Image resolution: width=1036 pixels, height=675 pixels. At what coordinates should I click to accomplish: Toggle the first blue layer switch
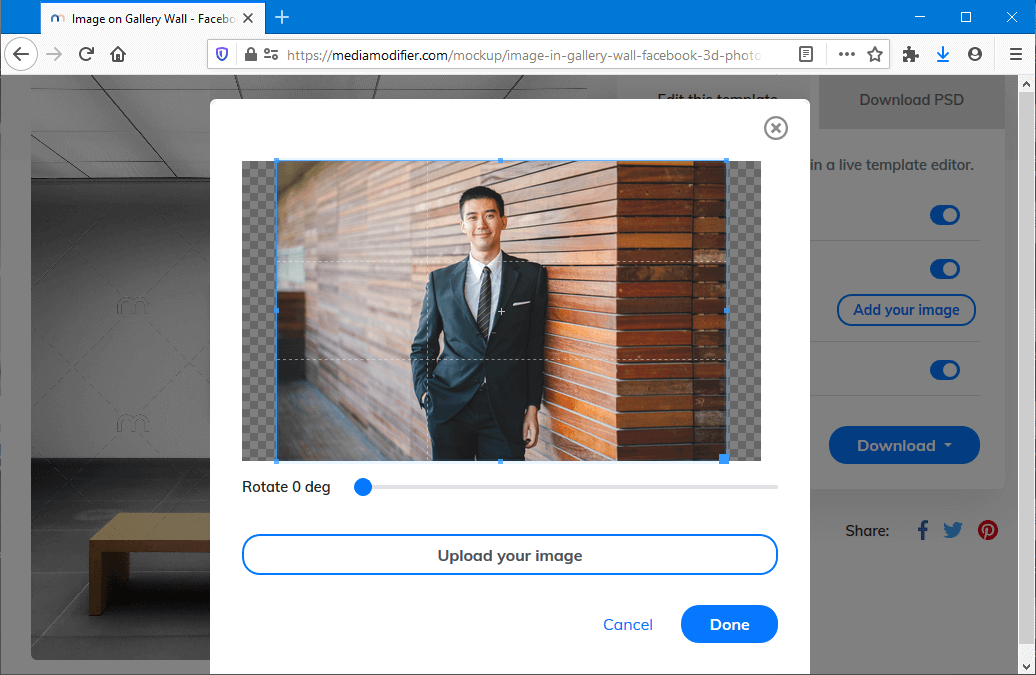[944, 215]
